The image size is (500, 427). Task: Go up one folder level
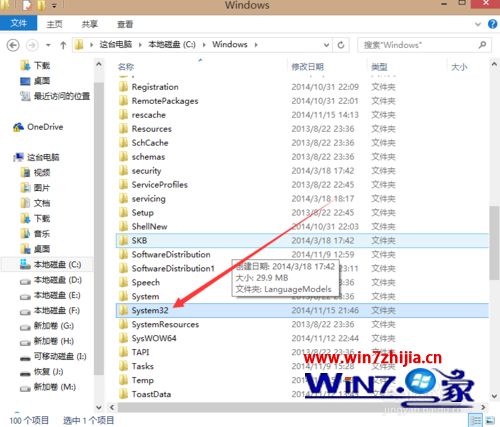pos(63,45)
